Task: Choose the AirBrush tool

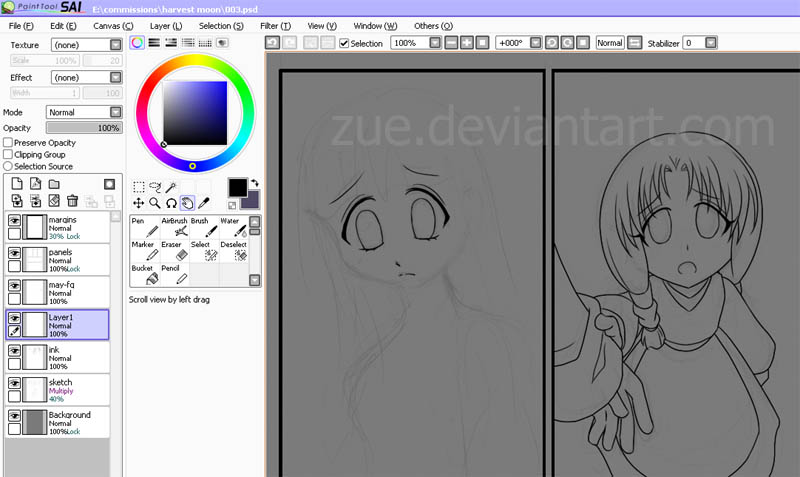Action: click(x=174, y=226)
